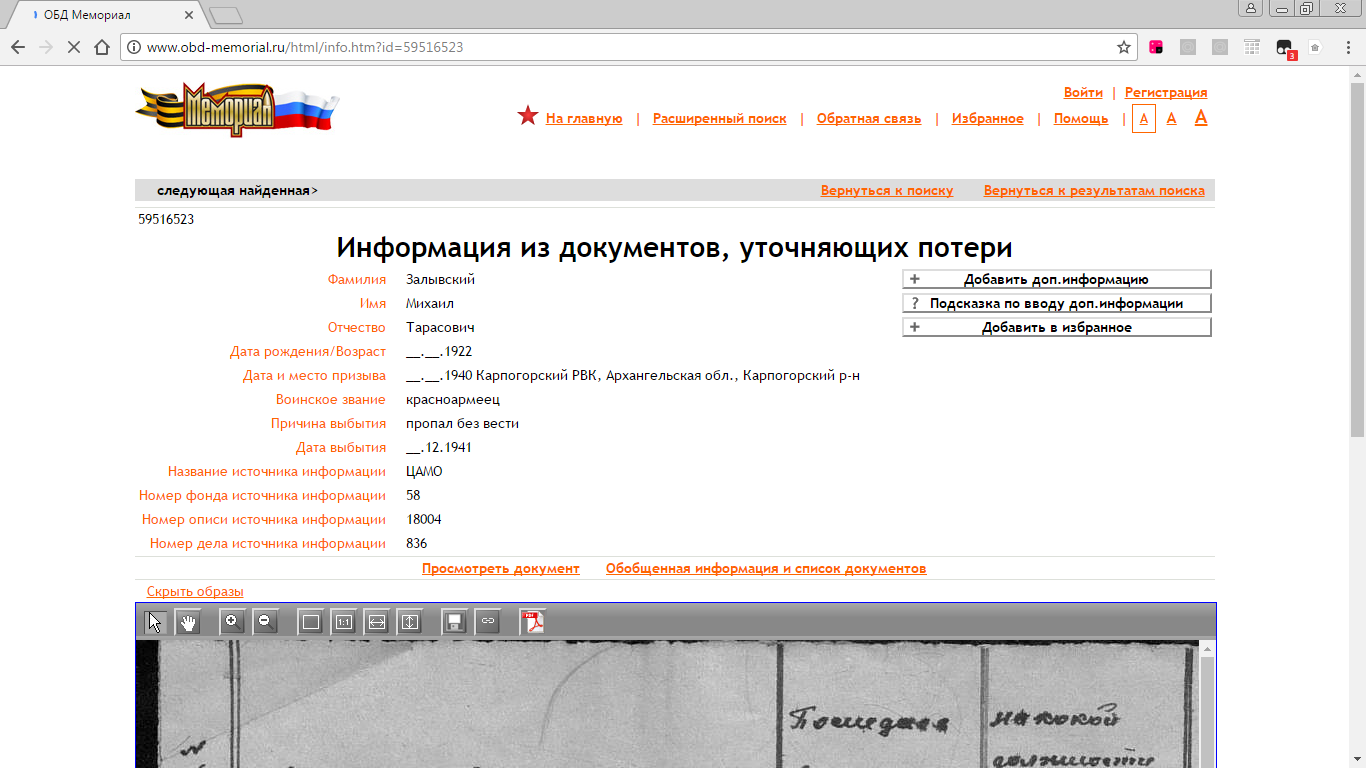Zoom in on the document image

point(232,622)
